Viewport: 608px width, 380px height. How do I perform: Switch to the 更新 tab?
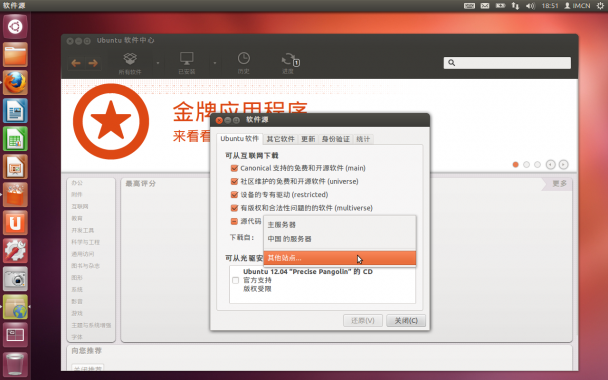[x=308, y=139]
